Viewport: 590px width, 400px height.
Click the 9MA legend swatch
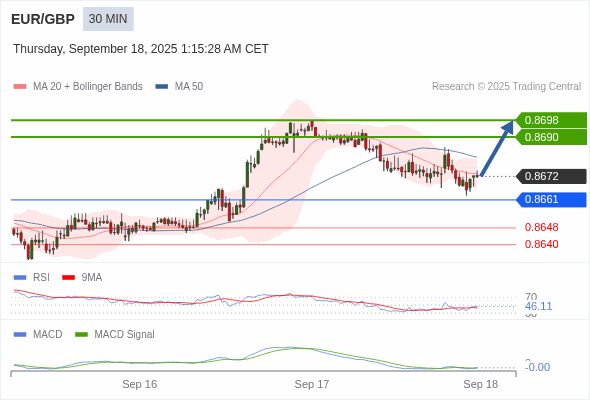pyautogui.click(x=68, y=278)
